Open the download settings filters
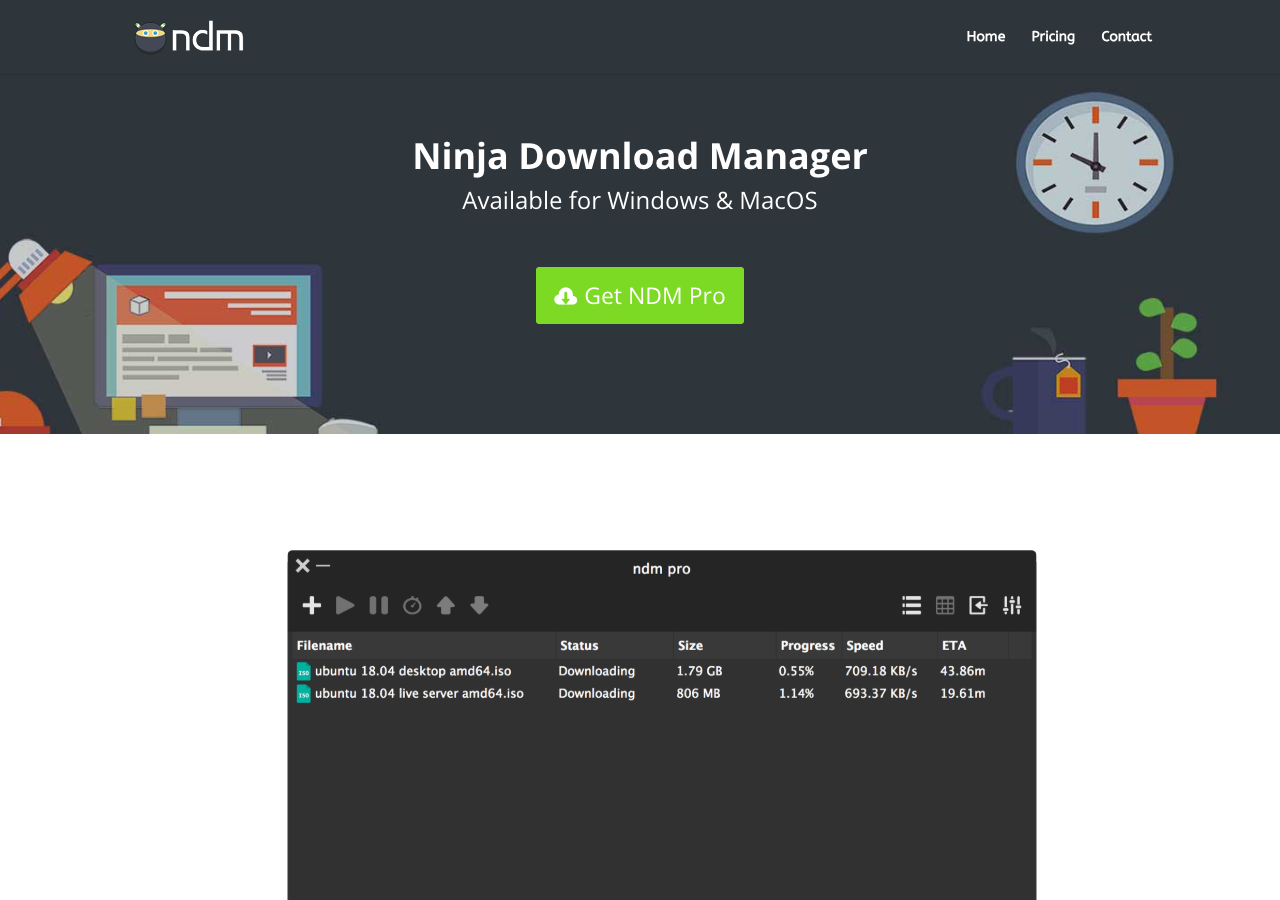 coord(1011,605)
